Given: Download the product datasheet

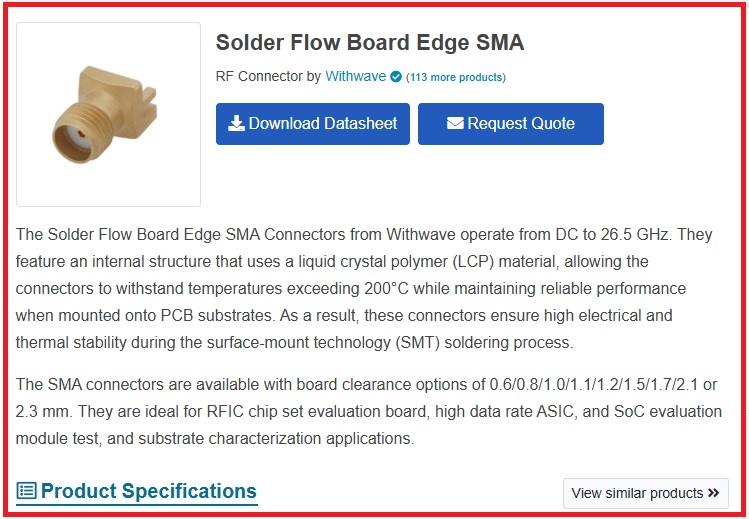Looking at the screenshot, I should 313,124.
